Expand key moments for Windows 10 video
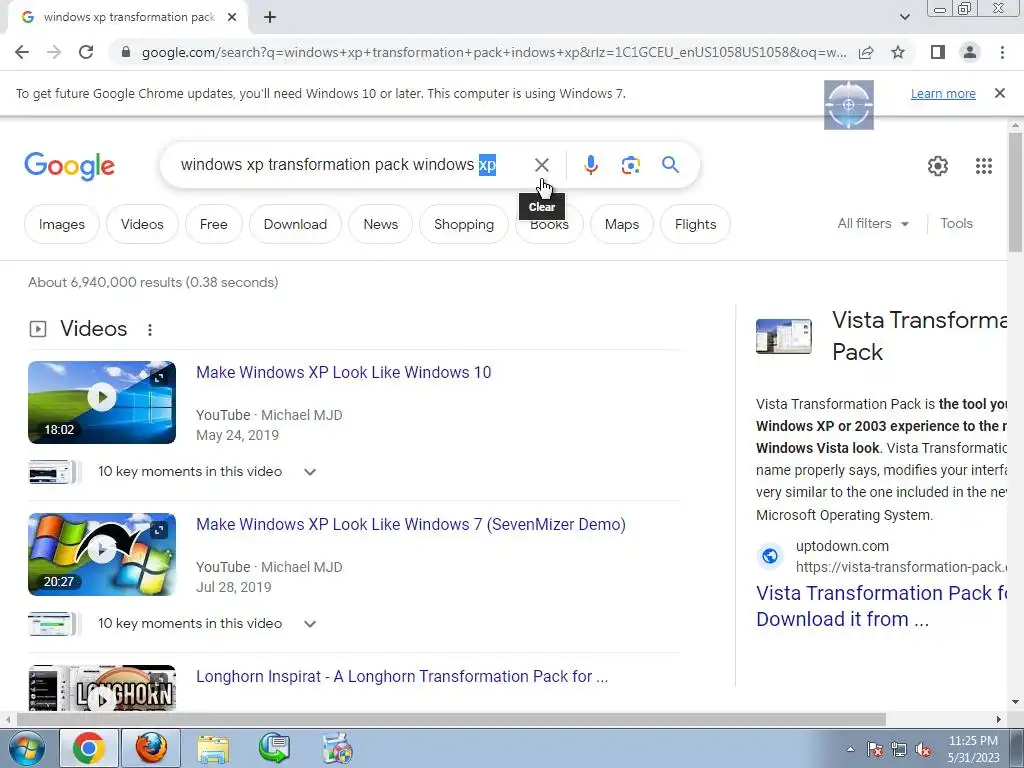The height and width of the screenshot is (768, 1024). (310, 472)
